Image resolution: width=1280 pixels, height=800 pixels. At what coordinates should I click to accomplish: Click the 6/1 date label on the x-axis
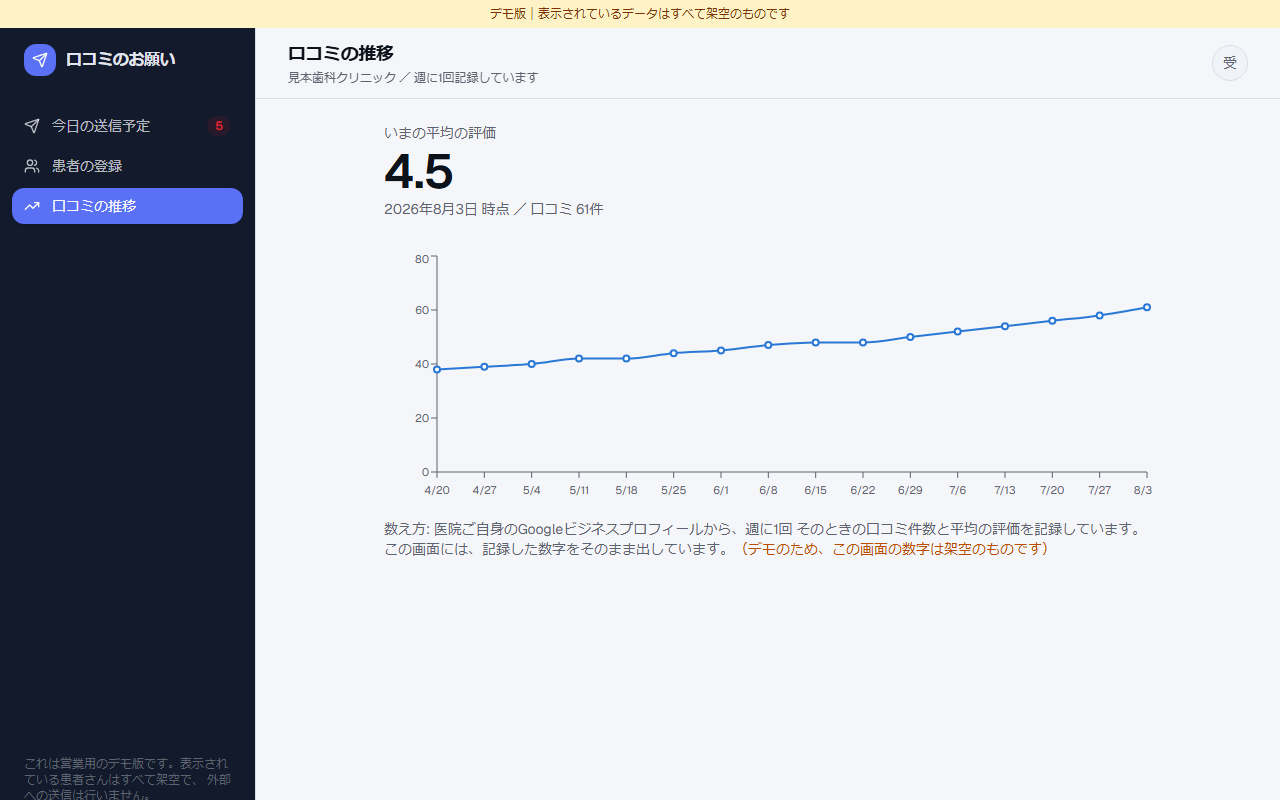point(721,490)
